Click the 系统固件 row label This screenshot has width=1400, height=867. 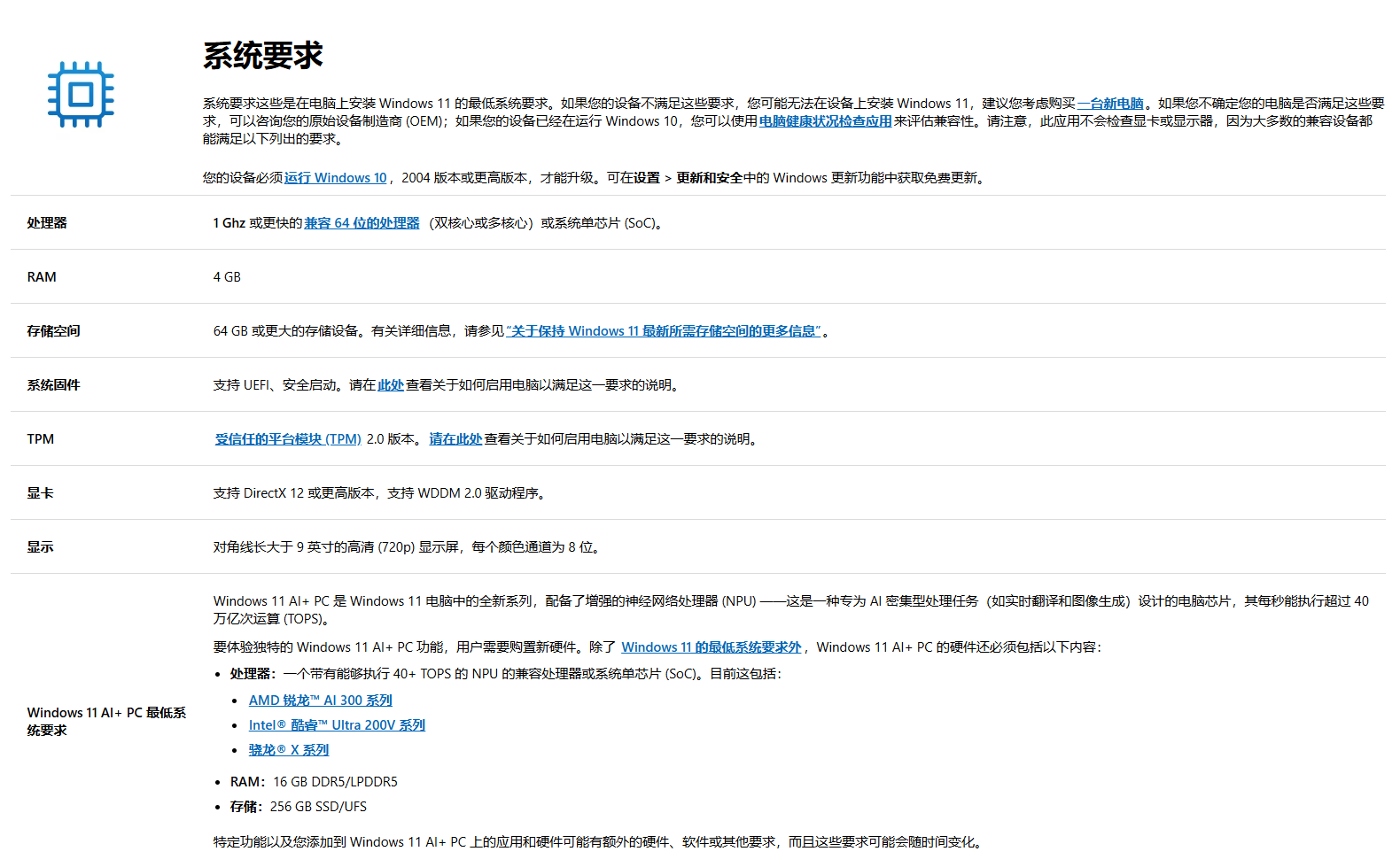pyautogui.click(x=53, y=385)
